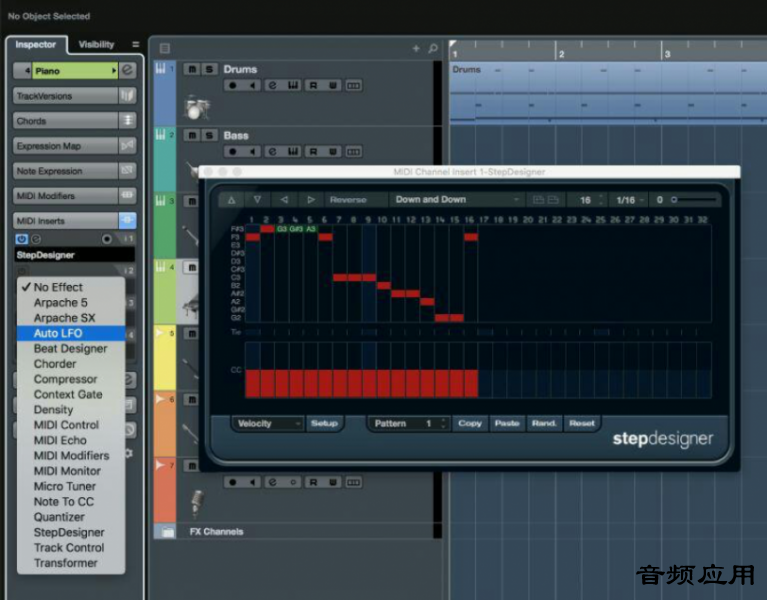Click the CC velocity bar for step 1

[252, 383]
